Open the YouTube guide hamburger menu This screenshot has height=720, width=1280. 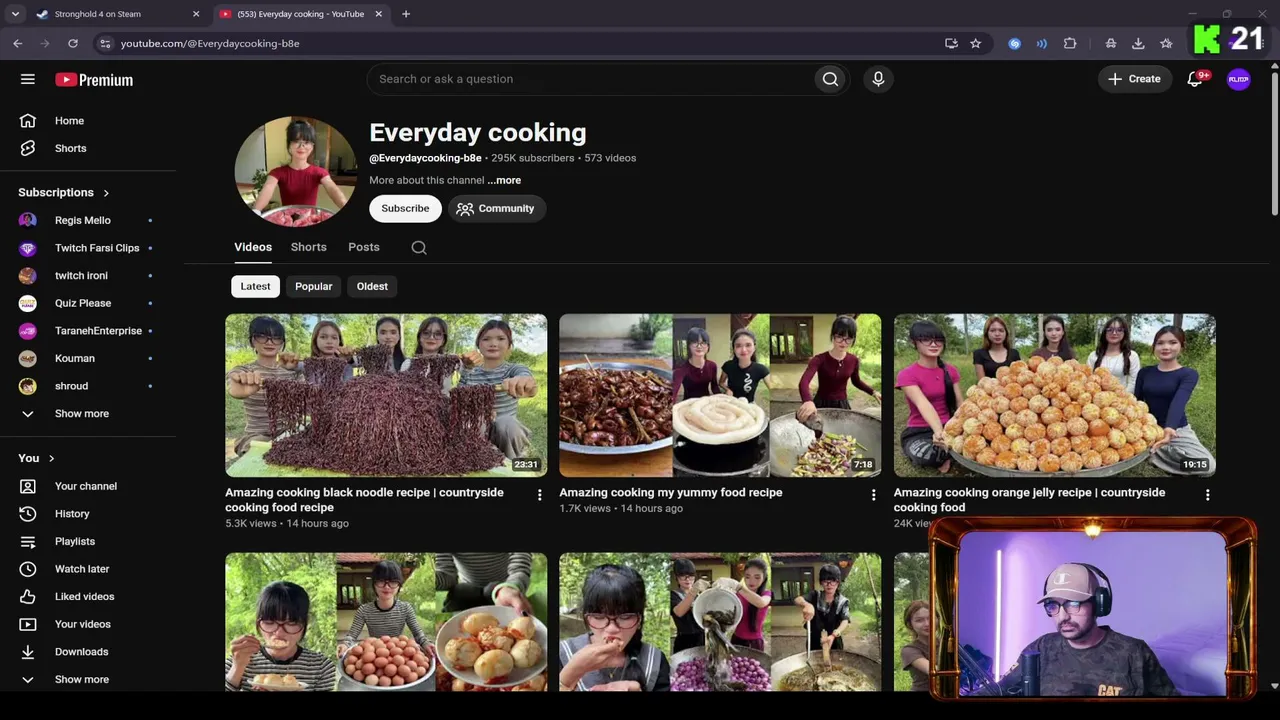28,79
